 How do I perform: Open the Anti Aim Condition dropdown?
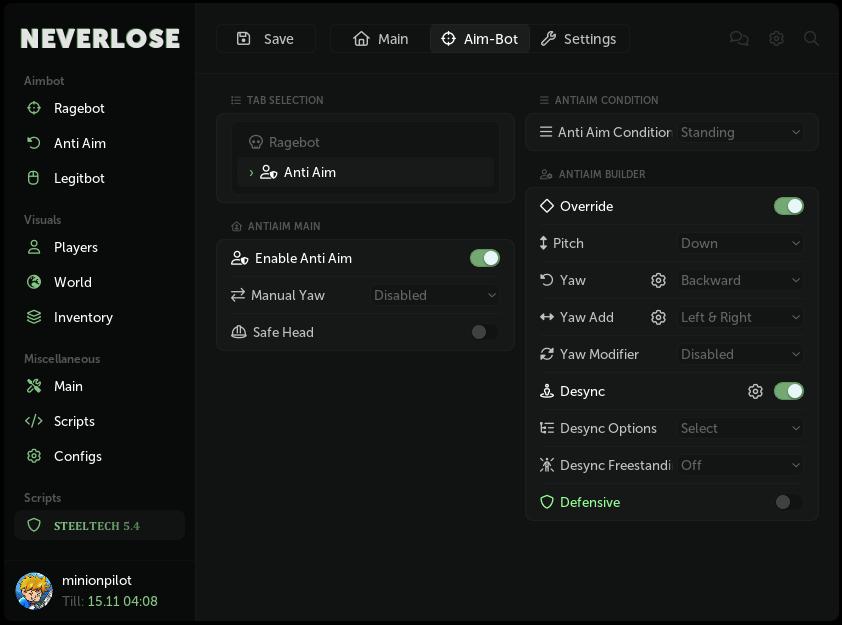[x=740, y=132]
